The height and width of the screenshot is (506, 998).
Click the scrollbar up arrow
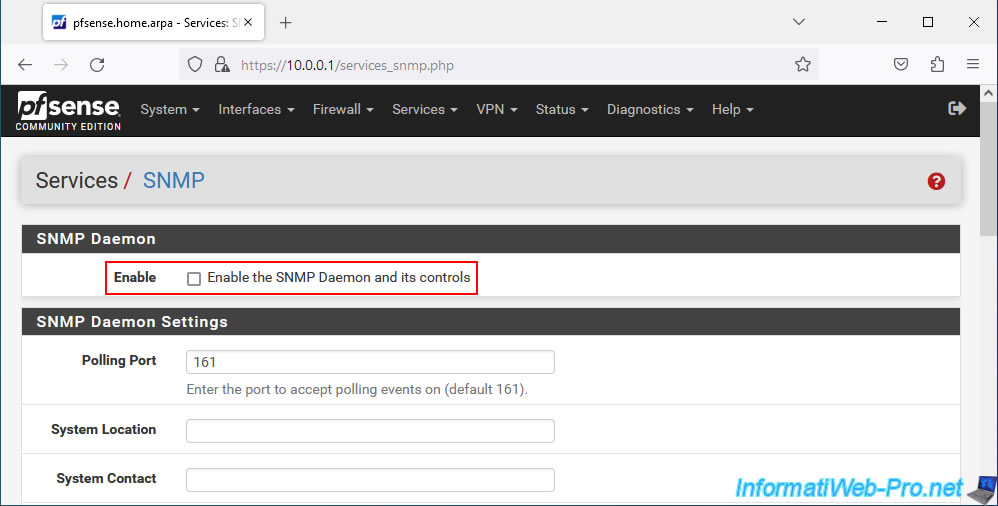(x=988, y=93)
